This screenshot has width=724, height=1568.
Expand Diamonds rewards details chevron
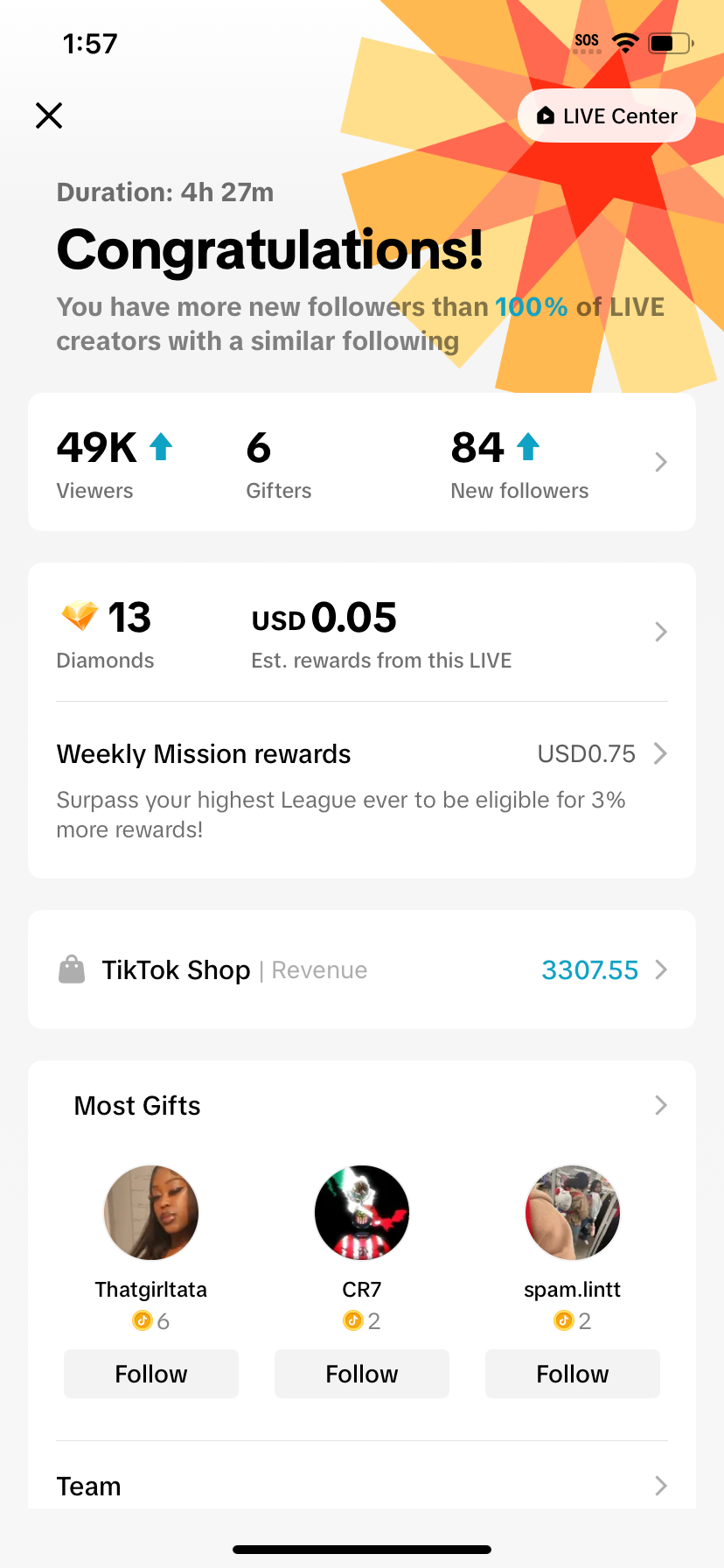[661, 632]
